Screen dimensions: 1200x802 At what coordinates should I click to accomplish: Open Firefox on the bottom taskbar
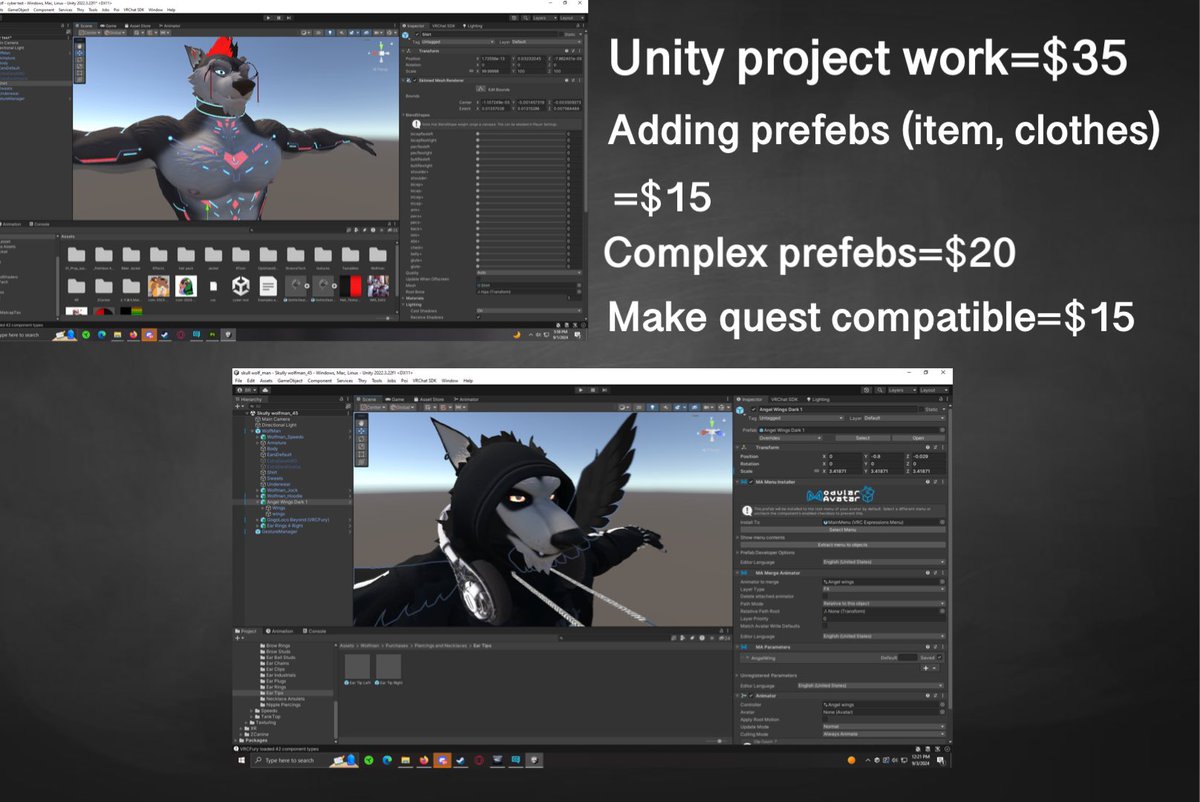coord(424,760)
